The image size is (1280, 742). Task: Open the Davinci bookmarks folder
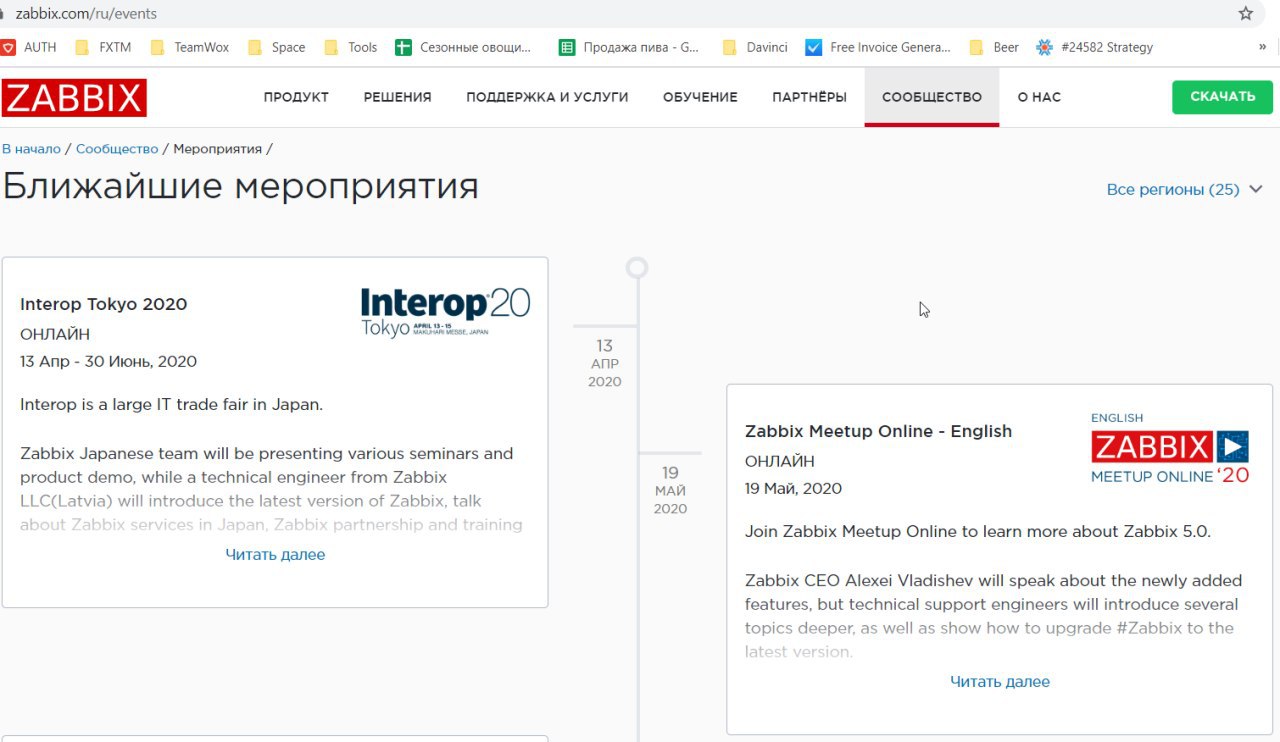[755, 47]
